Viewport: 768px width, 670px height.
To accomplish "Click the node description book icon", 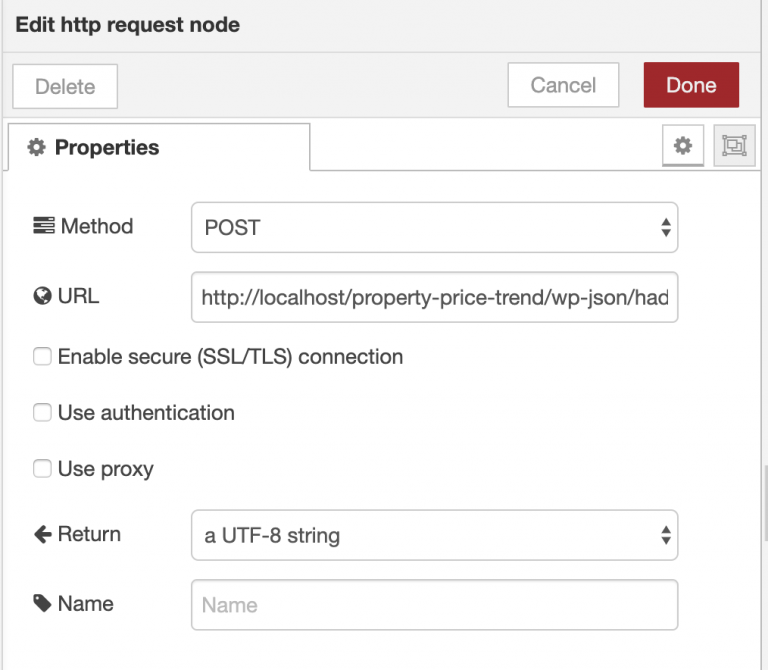I will coord(734,146).
